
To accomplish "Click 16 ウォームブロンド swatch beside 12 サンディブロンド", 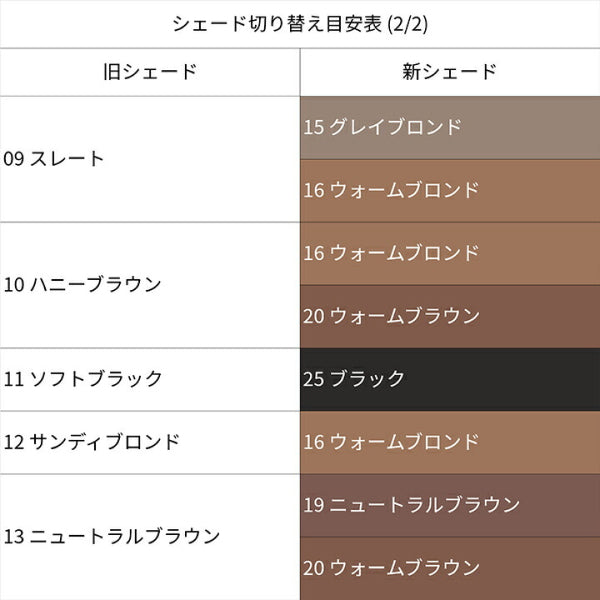I will coord(449,442).
